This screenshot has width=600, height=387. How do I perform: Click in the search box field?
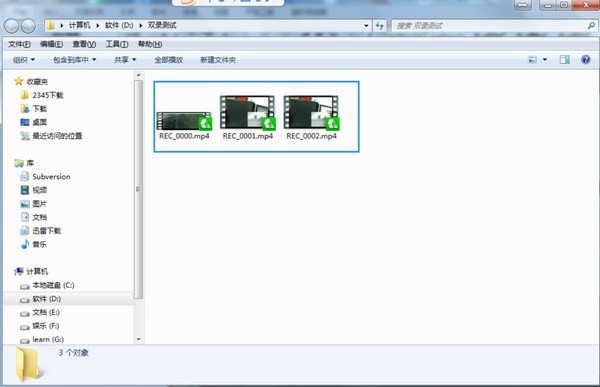(490, 26)
